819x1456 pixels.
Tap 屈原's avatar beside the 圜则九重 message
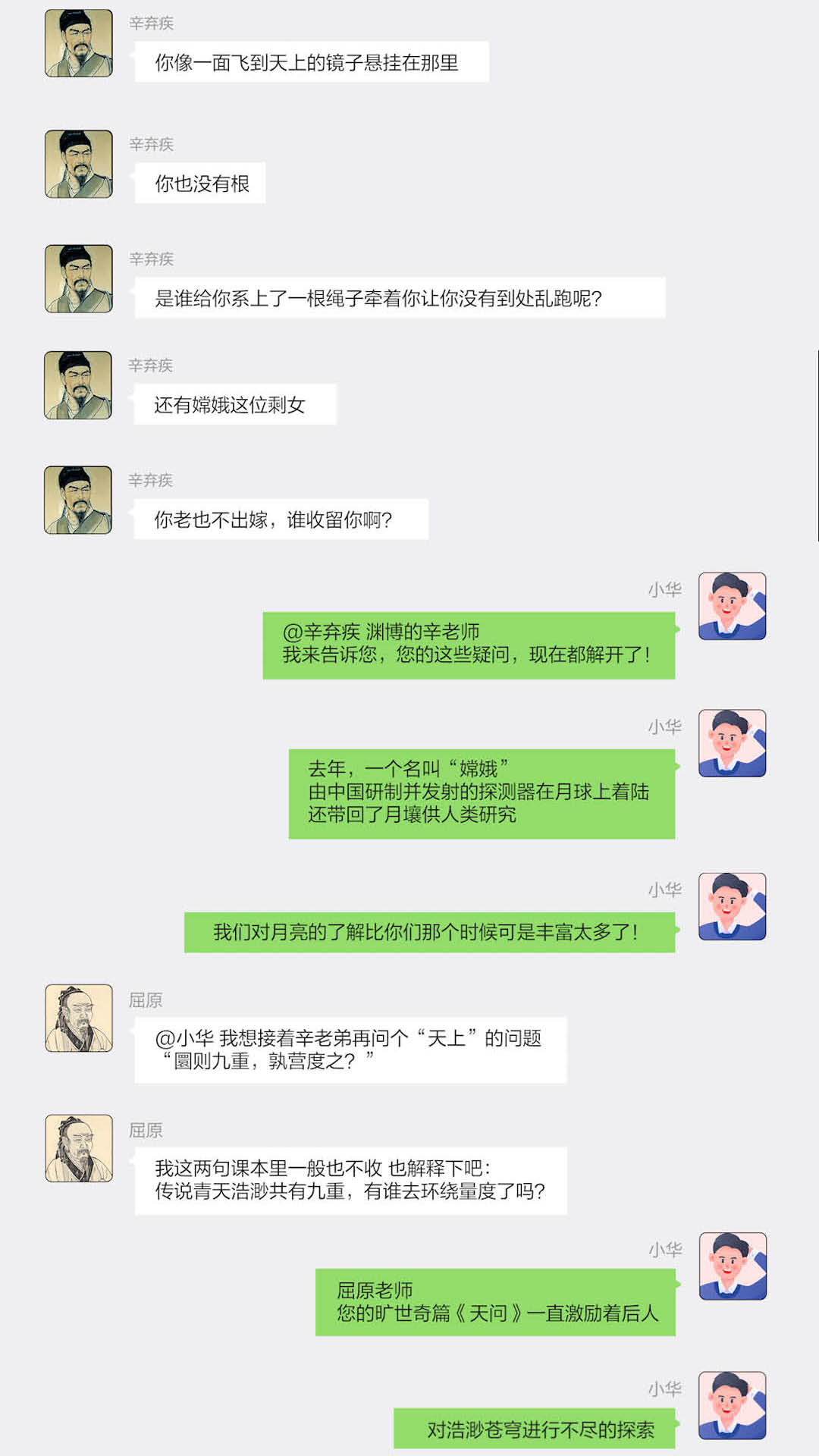click(79, 1018)
